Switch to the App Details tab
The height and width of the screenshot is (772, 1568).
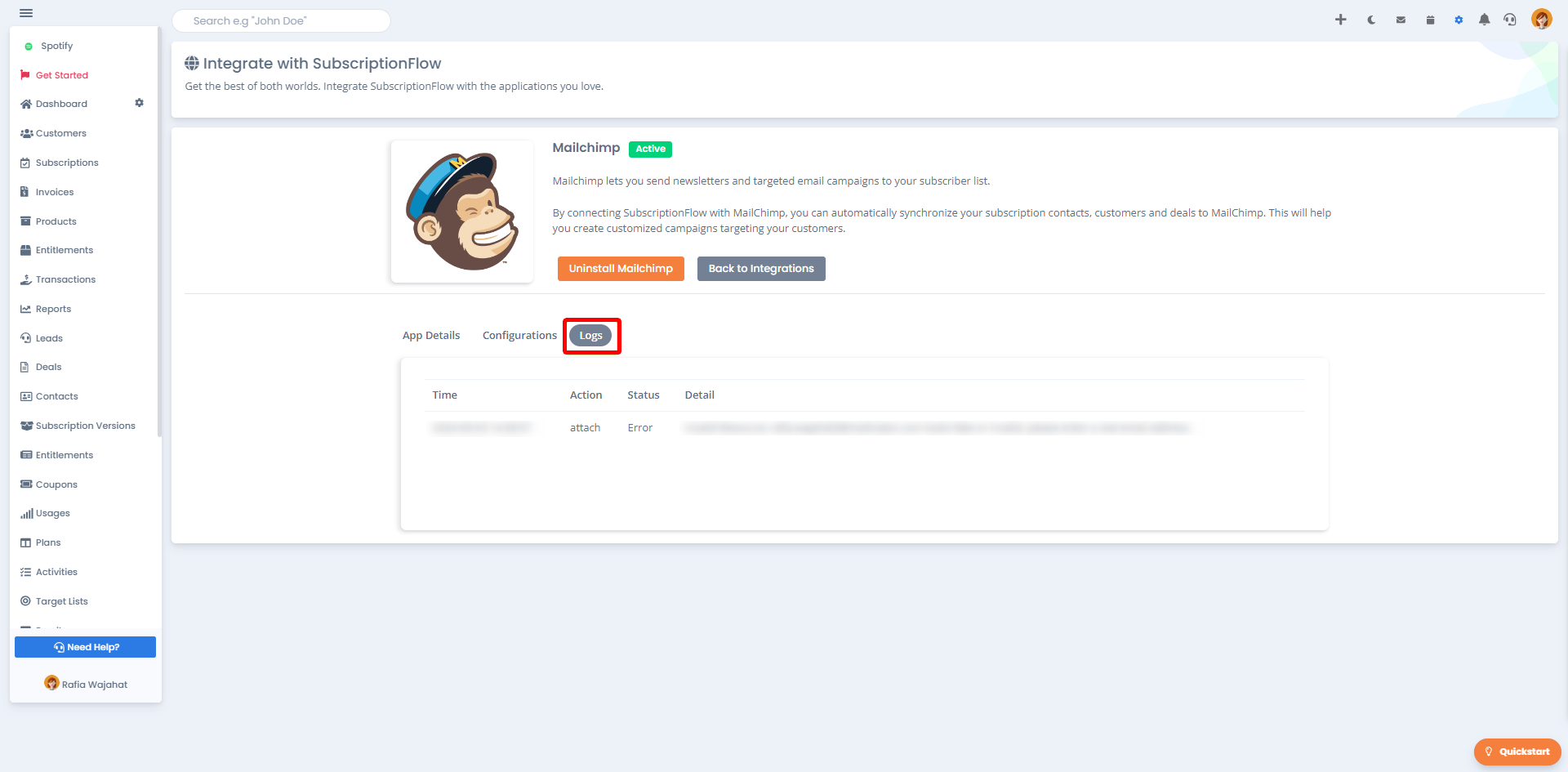431,336
